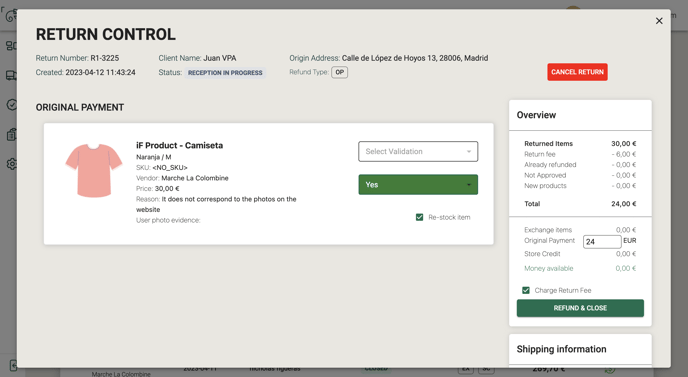688x377 pixels.
Task: Click the Reception In Progress status badge
Action: click(x=225, y=73)
